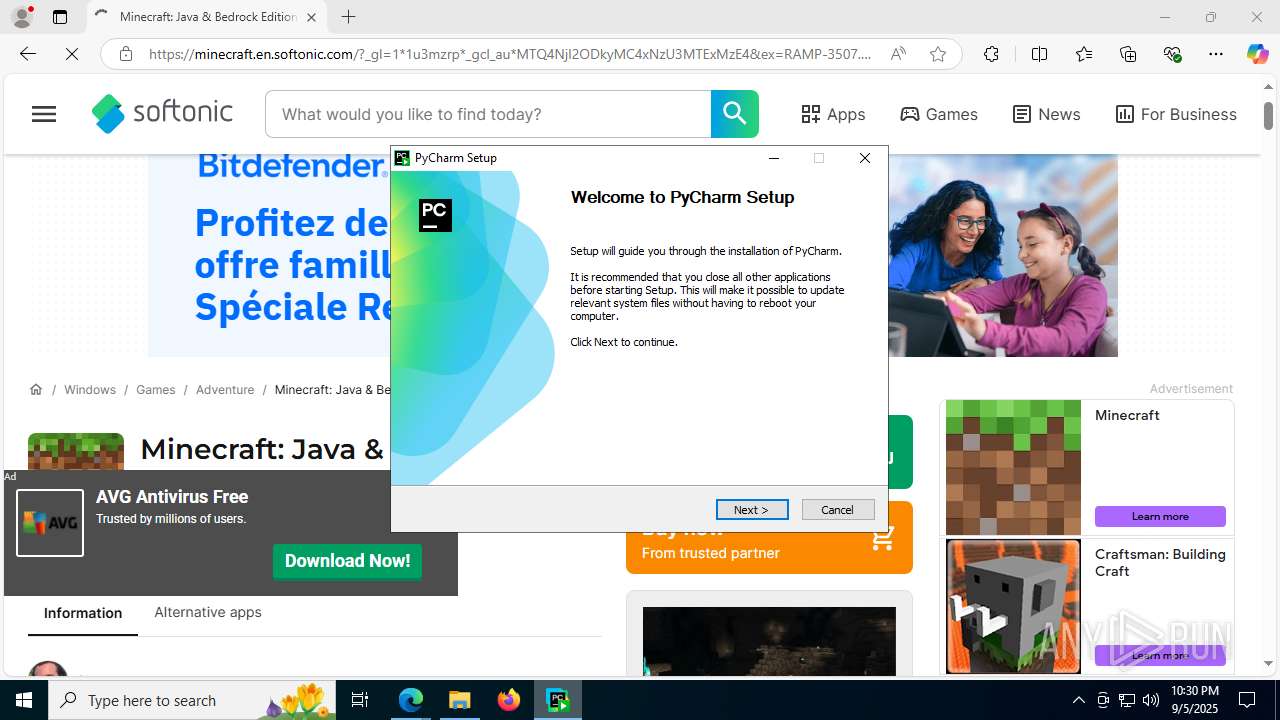This screenshot has height=720, width=1280.
Task: Click the taskbar search box
Action: 192,700
